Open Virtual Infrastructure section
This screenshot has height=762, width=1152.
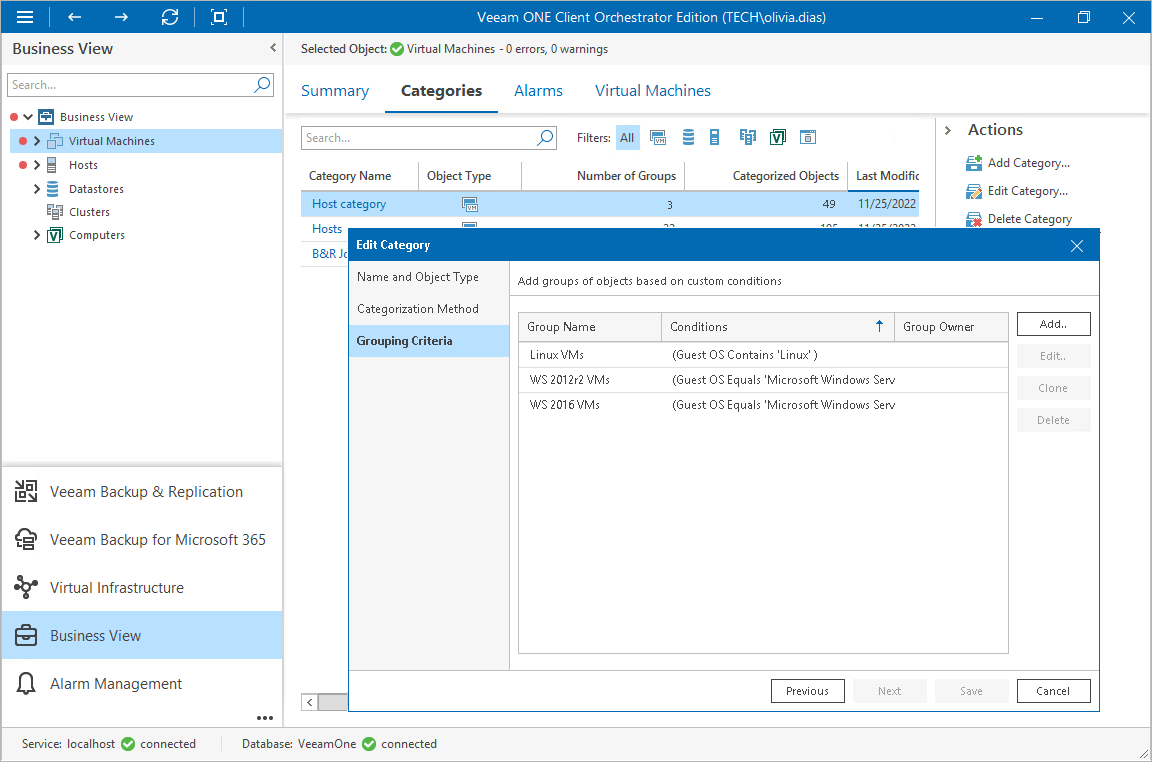(x=142, y=588)
